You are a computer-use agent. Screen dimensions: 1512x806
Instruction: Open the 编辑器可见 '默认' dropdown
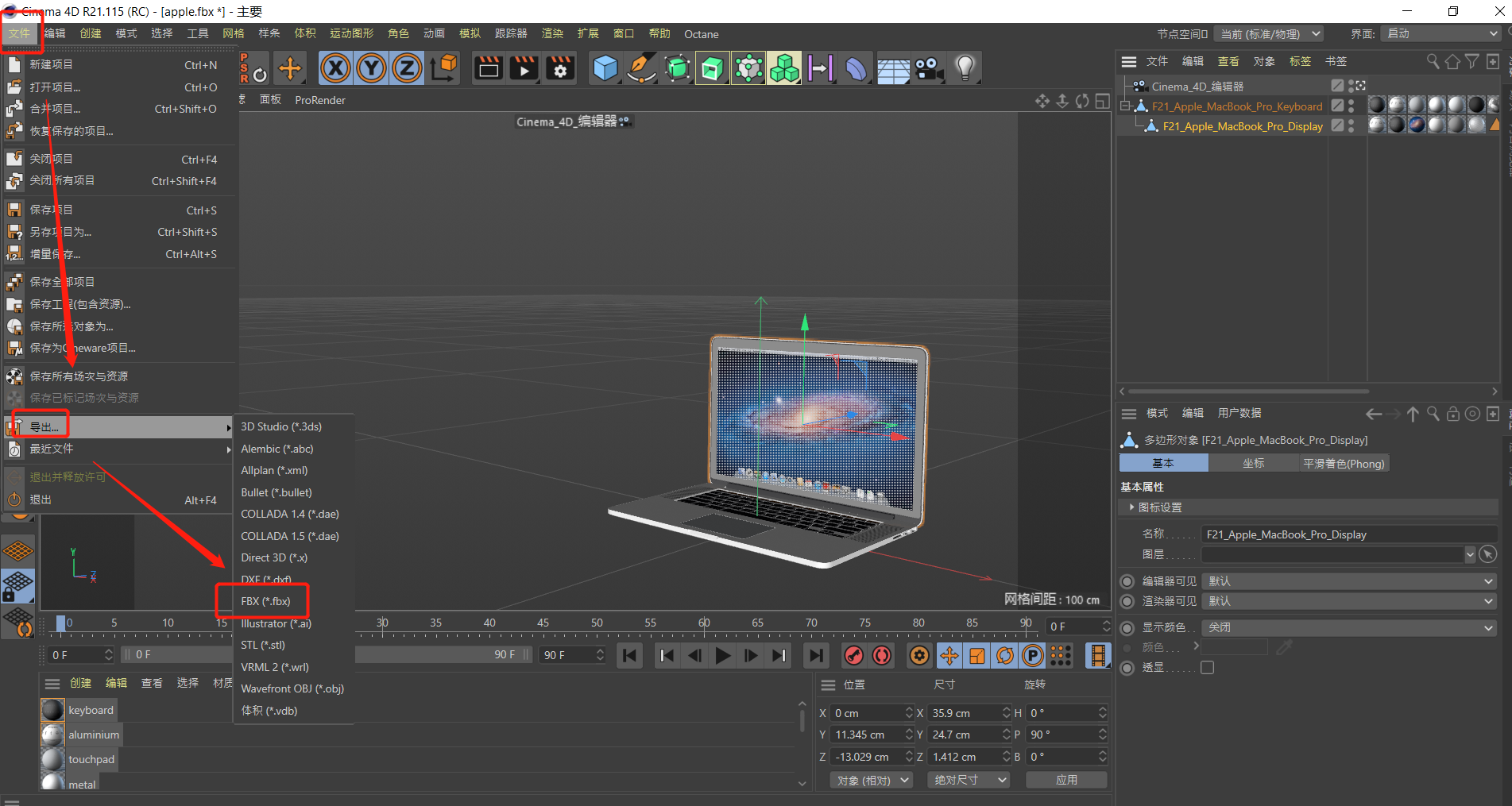[1348, 580]
